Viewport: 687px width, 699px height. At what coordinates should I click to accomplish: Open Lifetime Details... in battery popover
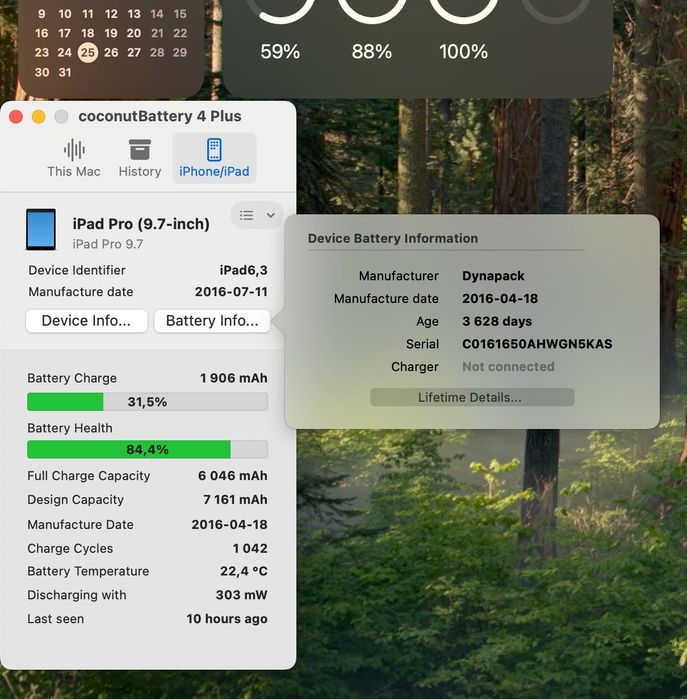pos(472,397)
